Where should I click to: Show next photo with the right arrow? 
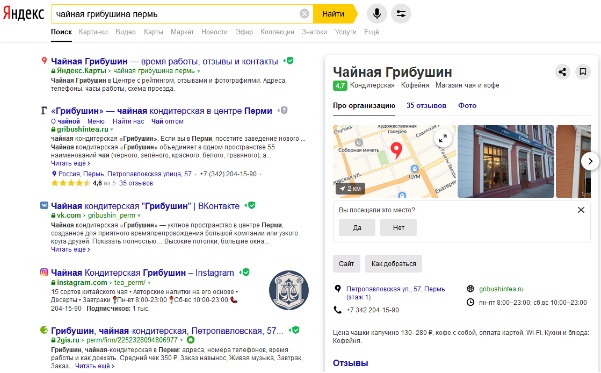coord(590,161)
